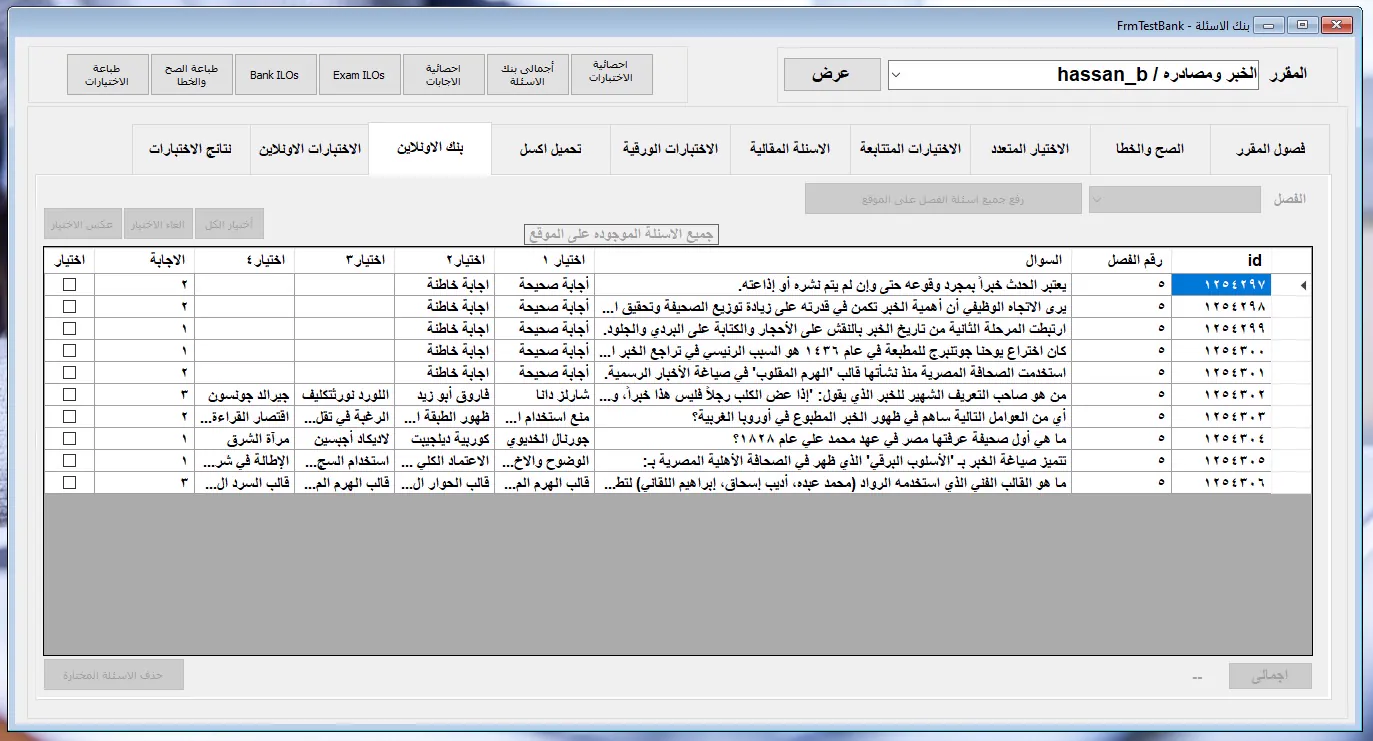
Task: Click the حذف الاسئلة المختارة button
Action: (114, 675)
